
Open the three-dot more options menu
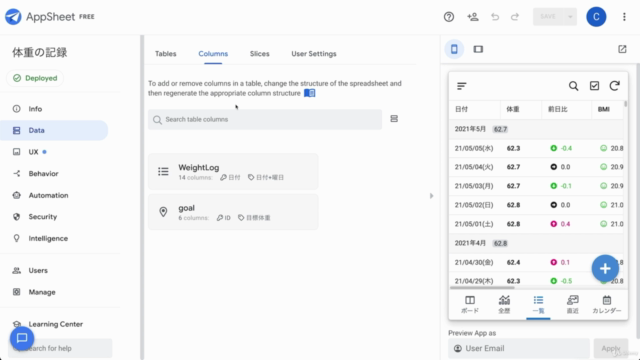tap(624, 17)
